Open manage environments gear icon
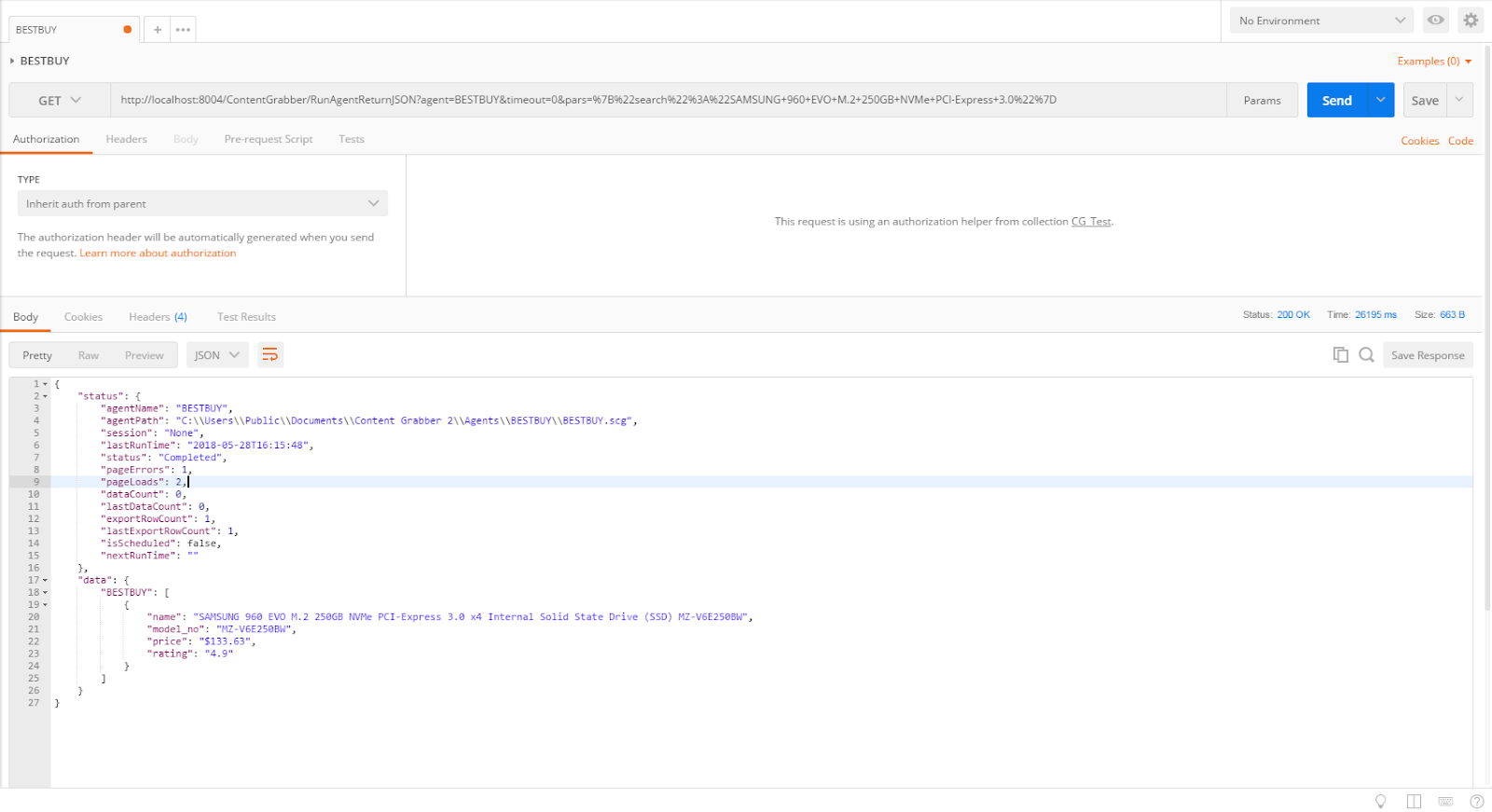 [x=1471, y=20]
